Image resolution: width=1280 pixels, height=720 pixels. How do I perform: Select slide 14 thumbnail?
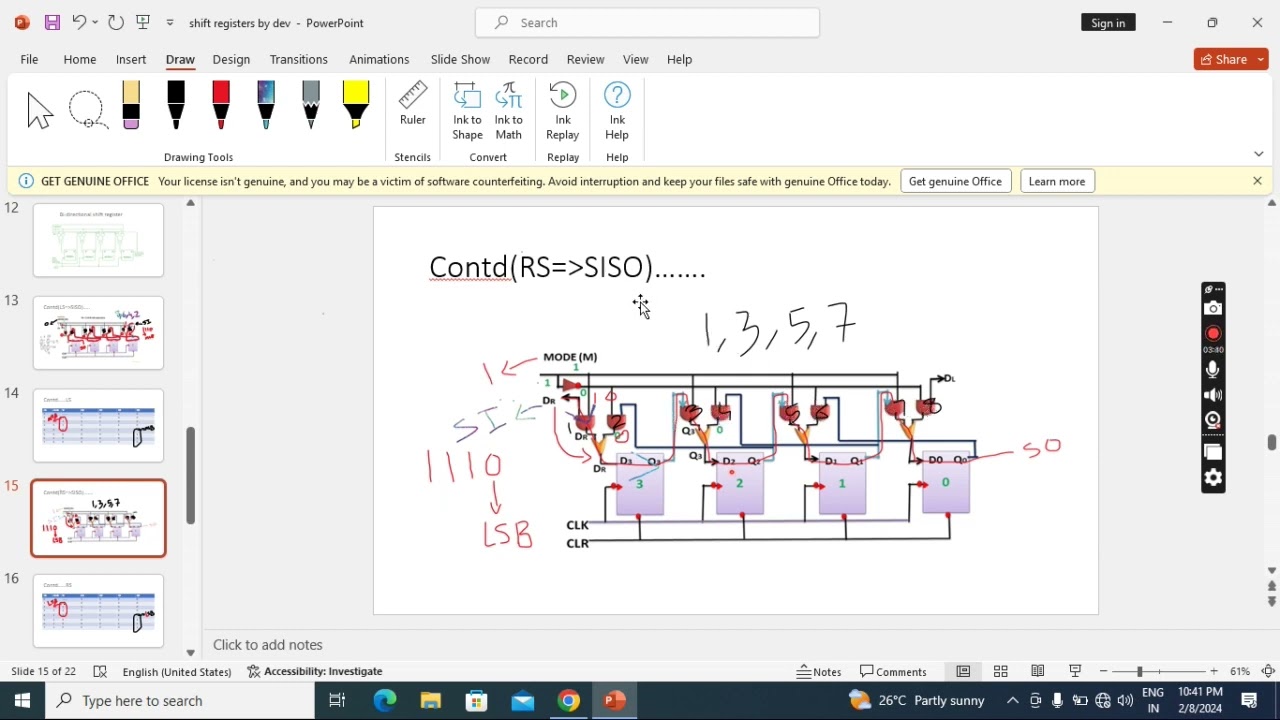(98, 426)
